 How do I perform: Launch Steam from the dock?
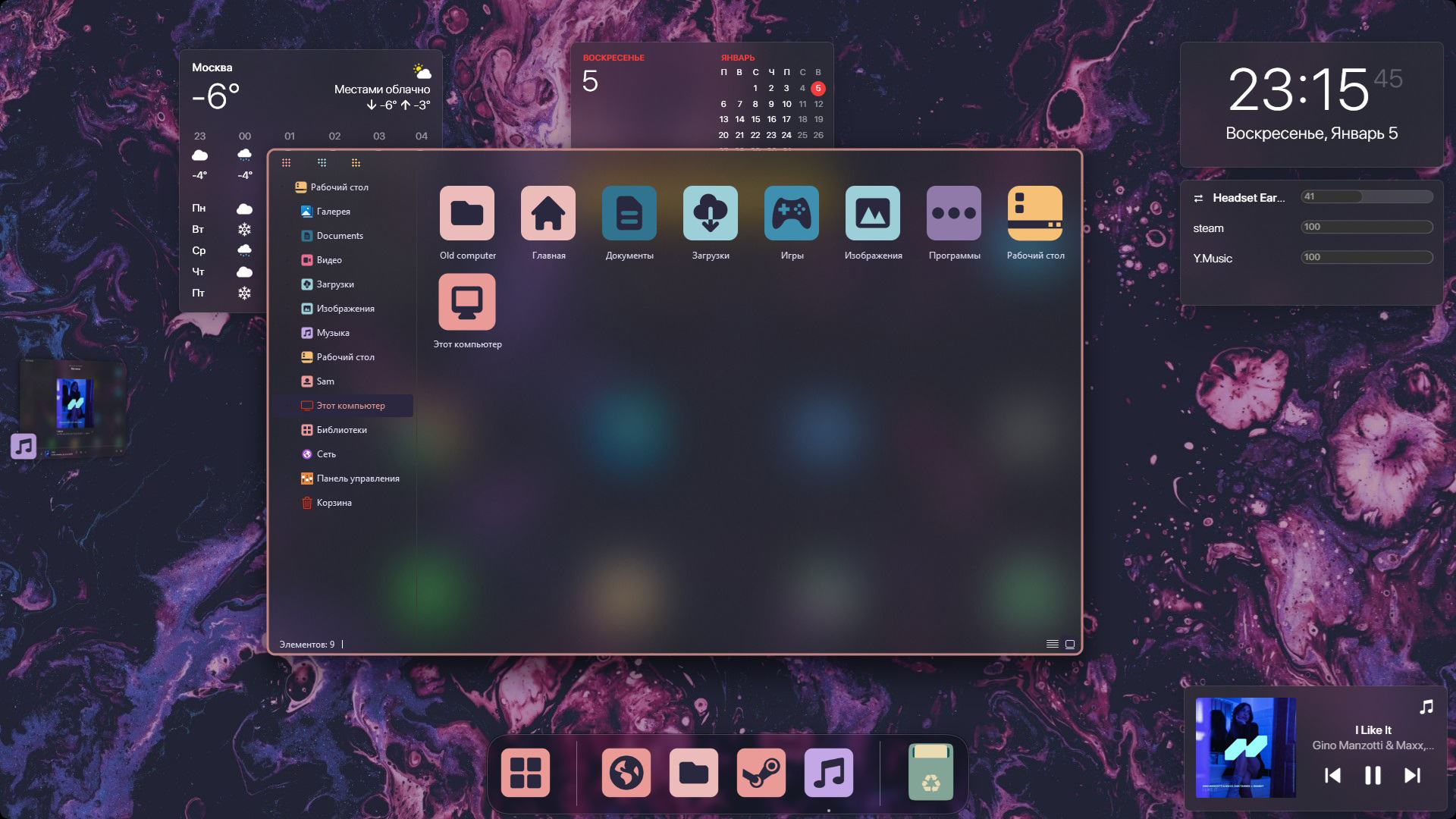coord(761,773)
